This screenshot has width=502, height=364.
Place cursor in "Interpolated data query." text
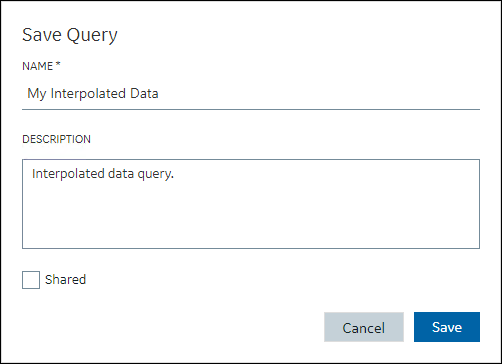pos(103,174)
